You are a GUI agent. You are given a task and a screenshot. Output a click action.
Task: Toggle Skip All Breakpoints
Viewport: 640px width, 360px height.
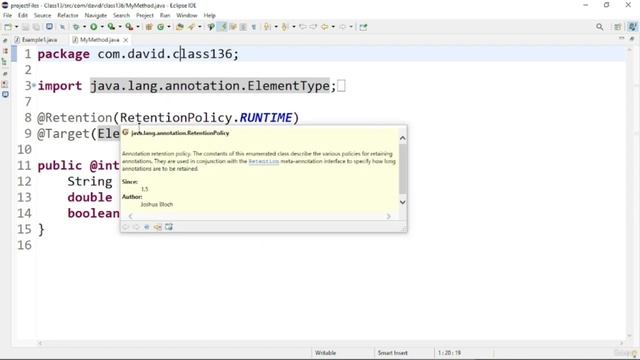click(62, 27)
